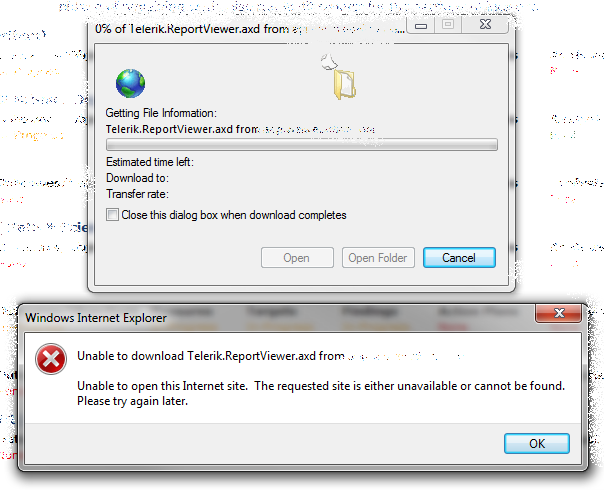Click the download progress bar
The width and height of the screenshot is (604, 490).
coord(302,144)
